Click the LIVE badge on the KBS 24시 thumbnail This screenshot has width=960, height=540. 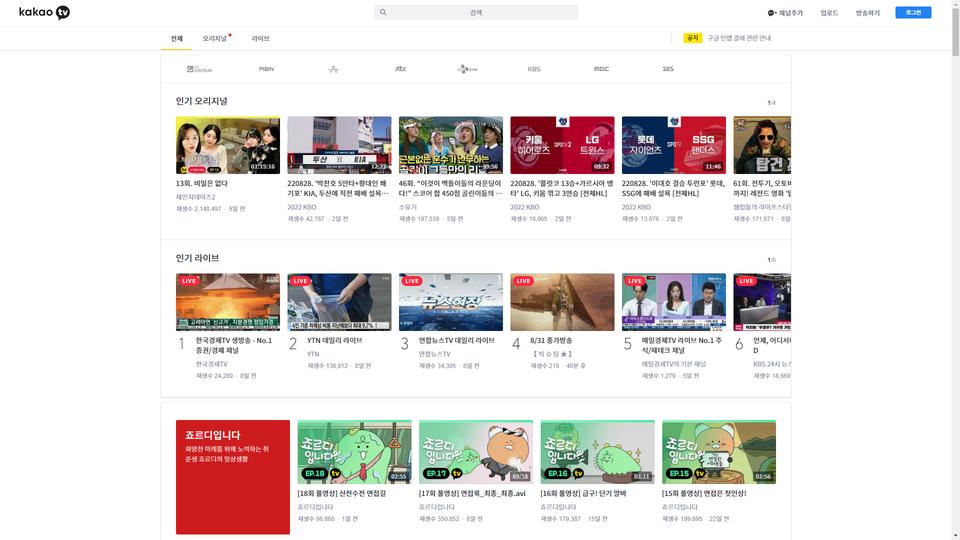[x=746, y=281]
